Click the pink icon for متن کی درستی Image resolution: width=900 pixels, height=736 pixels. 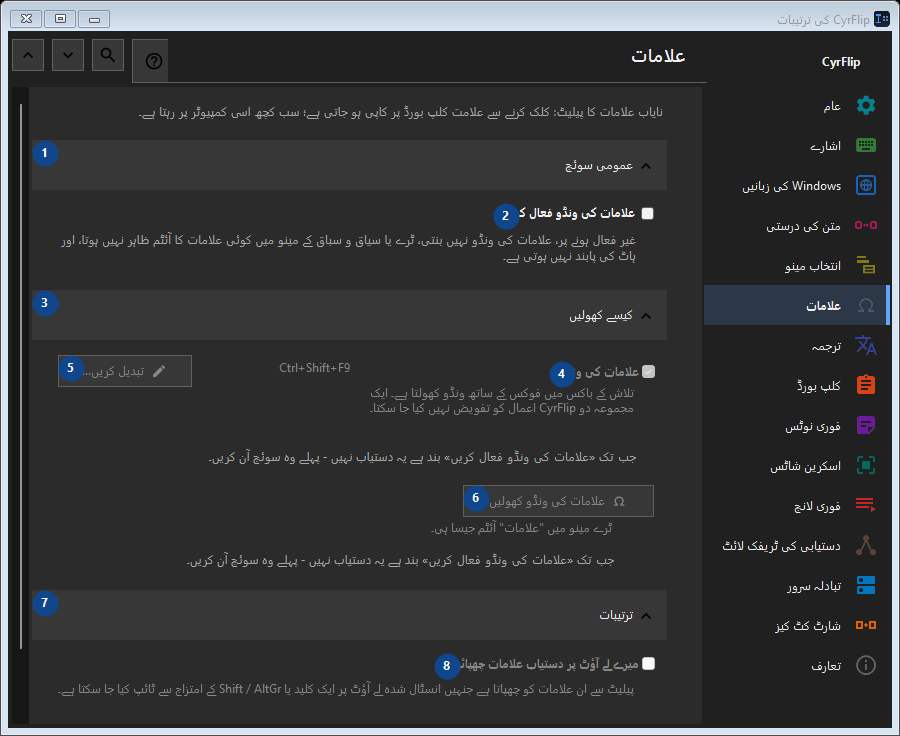[x=866, y=225]
